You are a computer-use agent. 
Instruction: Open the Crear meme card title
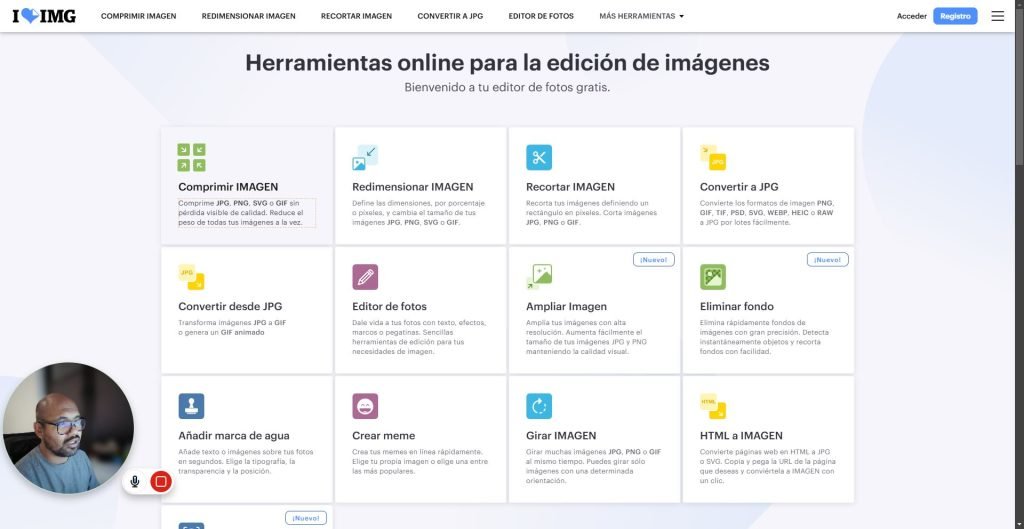(x=383, y=436)
